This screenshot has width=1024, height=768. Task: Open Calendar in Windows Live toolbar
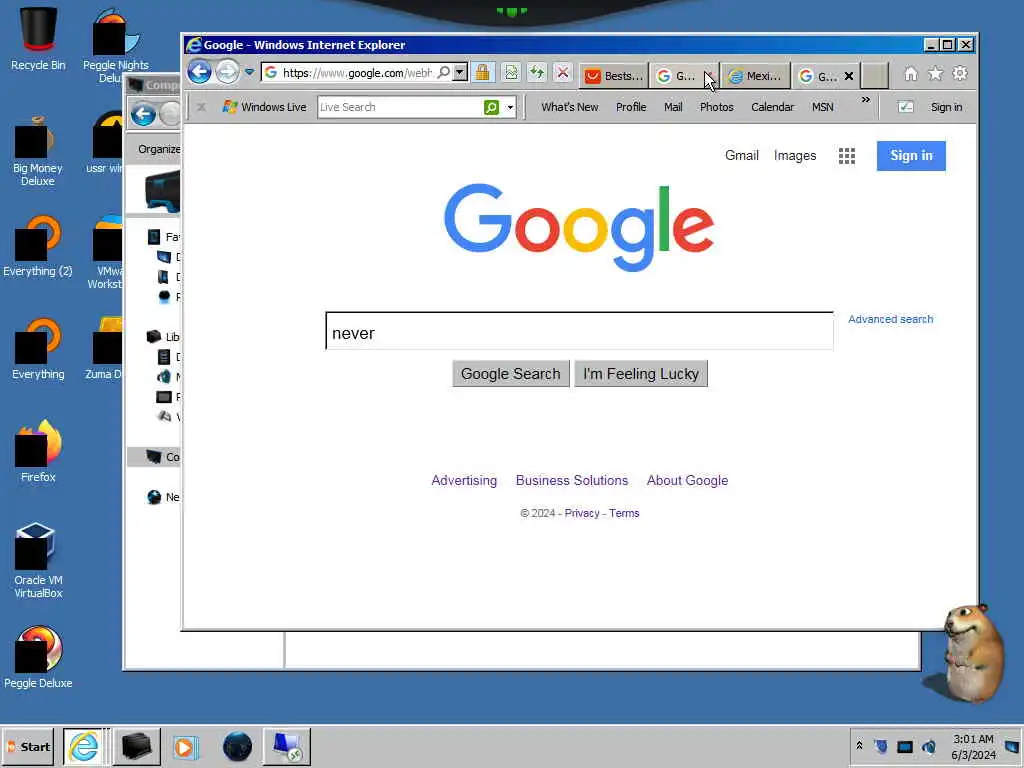772,107
